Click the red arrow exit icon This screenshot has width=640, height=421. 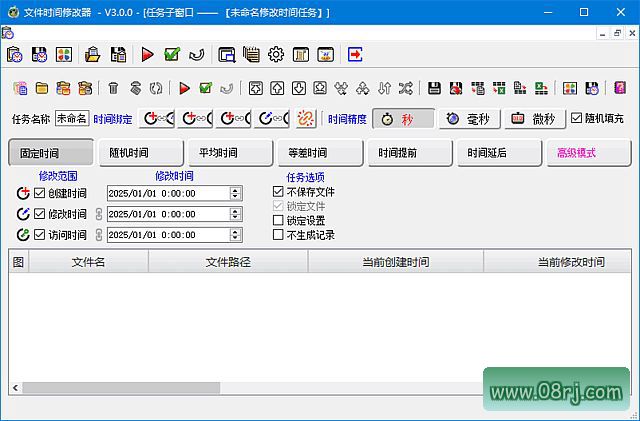tap(355, 54)
